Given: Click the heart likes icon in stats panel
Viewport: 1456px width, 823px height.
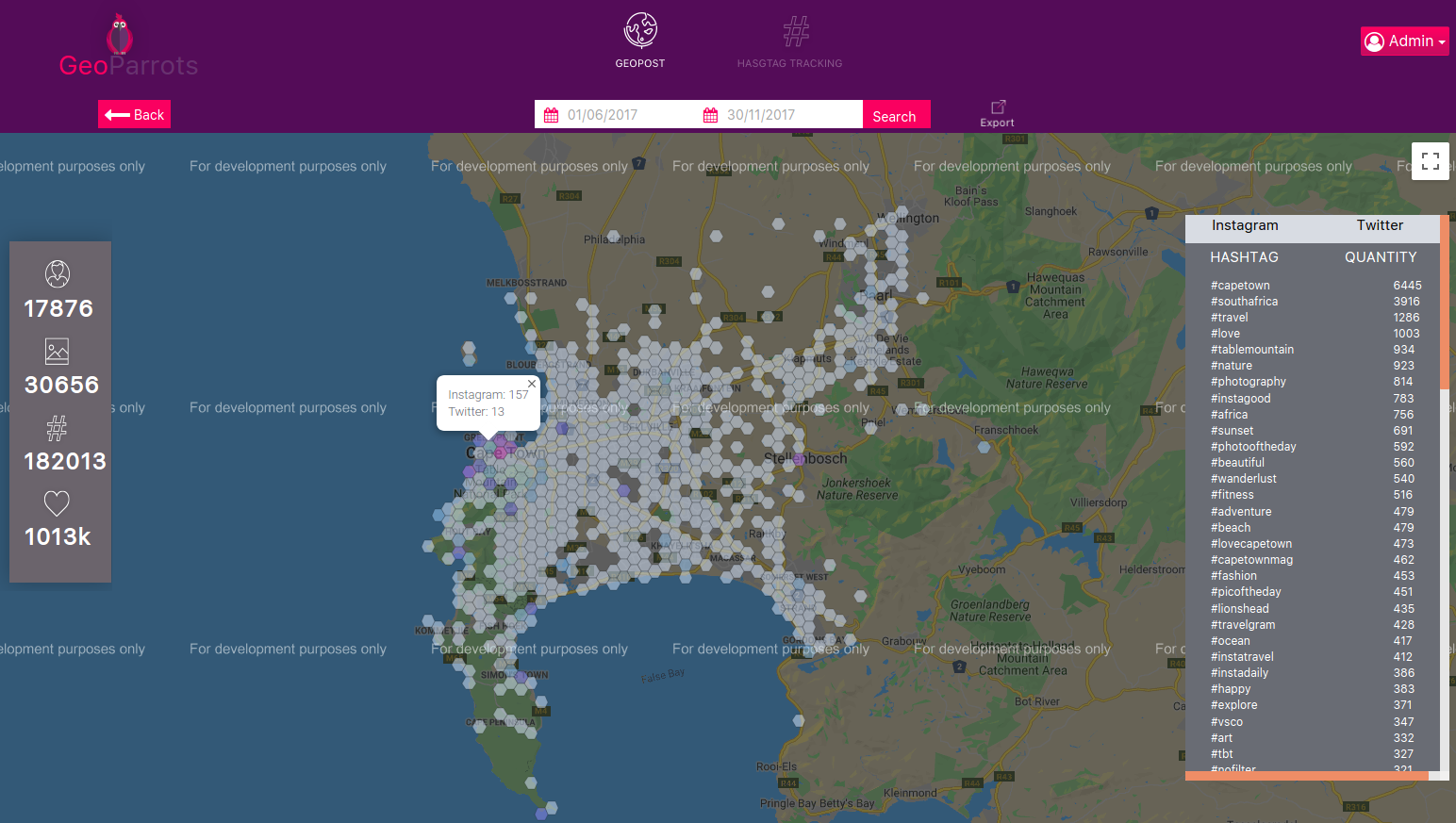Looking at the screenshot, I should pyautogui.click(x=58, y=503).
